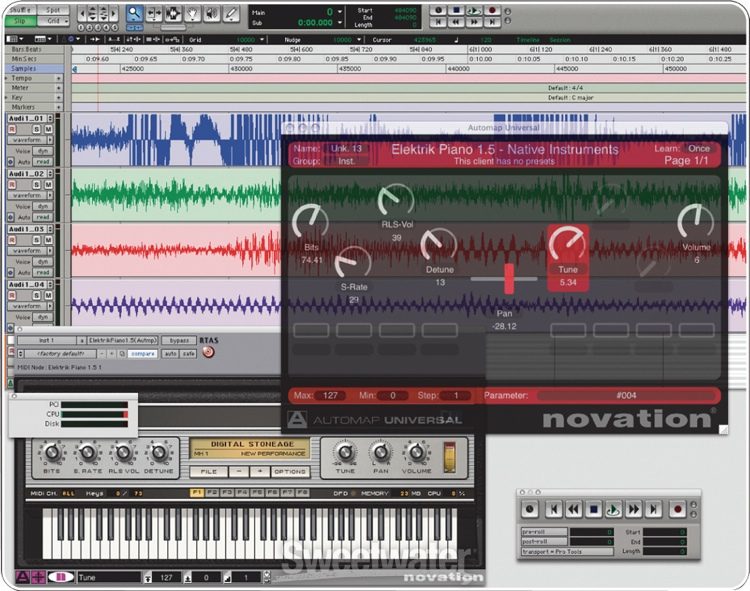Click the FILE button in Elektrik Piano
Image resolution: width=750 pixels, height=591 pixels.
[x=208, y=471]
